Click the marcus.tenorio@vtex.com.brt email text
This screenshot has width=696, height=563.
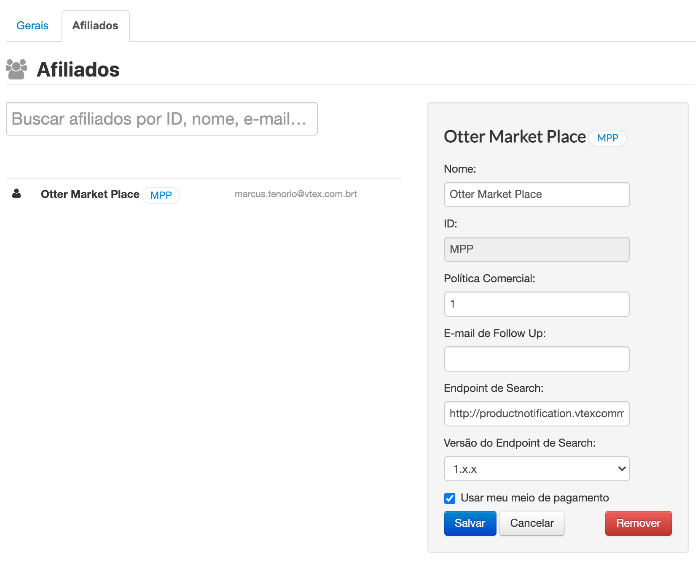(x=296, y=194)
